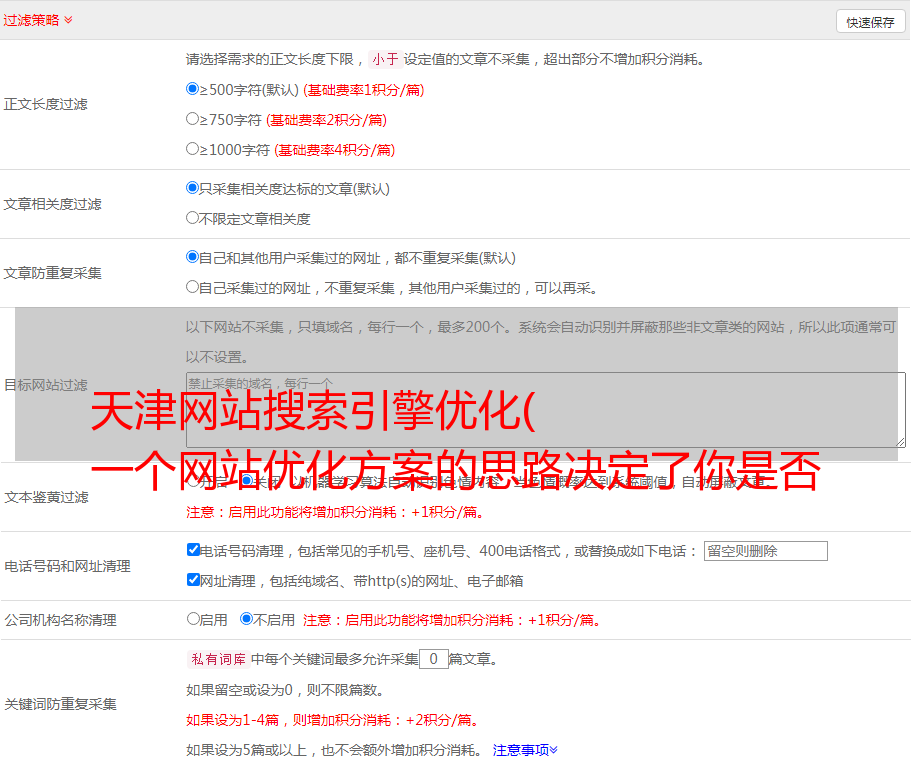The width and height of the screenshot is (912, 768).
Task: Expand the 注意事项 link
Action: click(x=525, y=750)
